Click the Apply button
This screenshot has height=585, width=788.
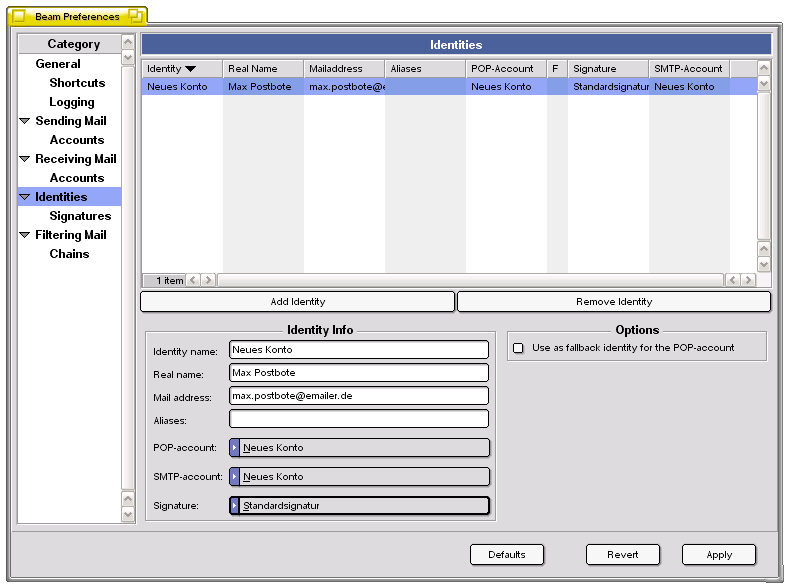pos(718,555)
